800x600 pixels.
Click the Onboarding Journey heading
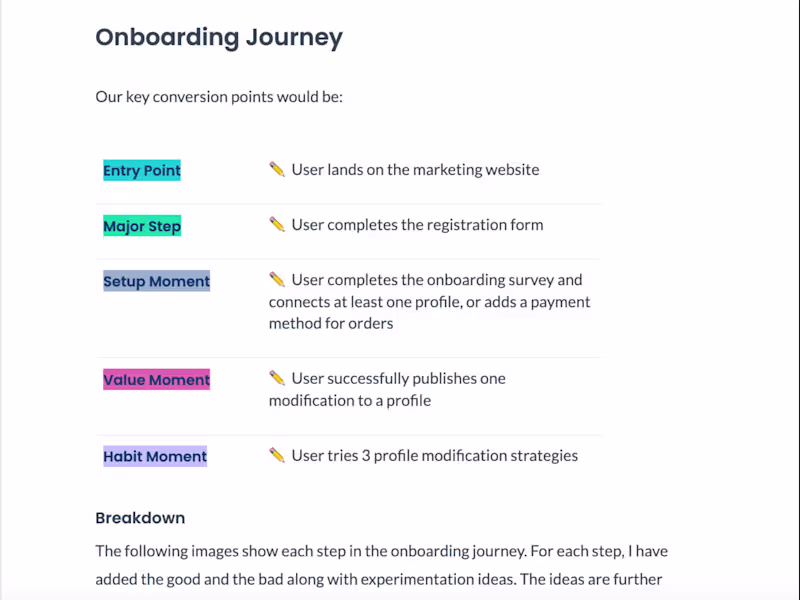click(219, 38)
